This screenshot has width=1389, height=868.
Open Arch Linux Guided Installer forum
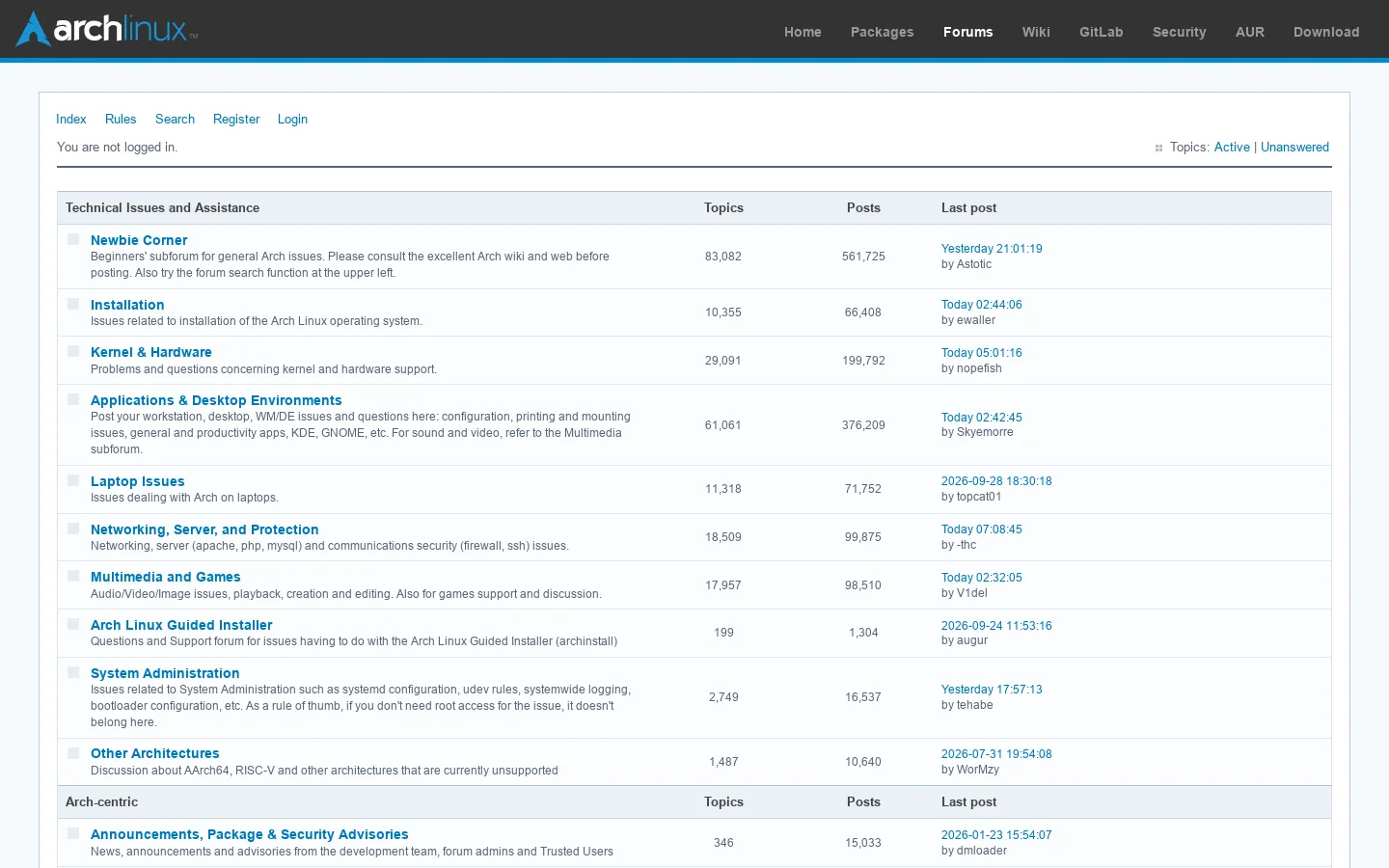tap(181, 625)
